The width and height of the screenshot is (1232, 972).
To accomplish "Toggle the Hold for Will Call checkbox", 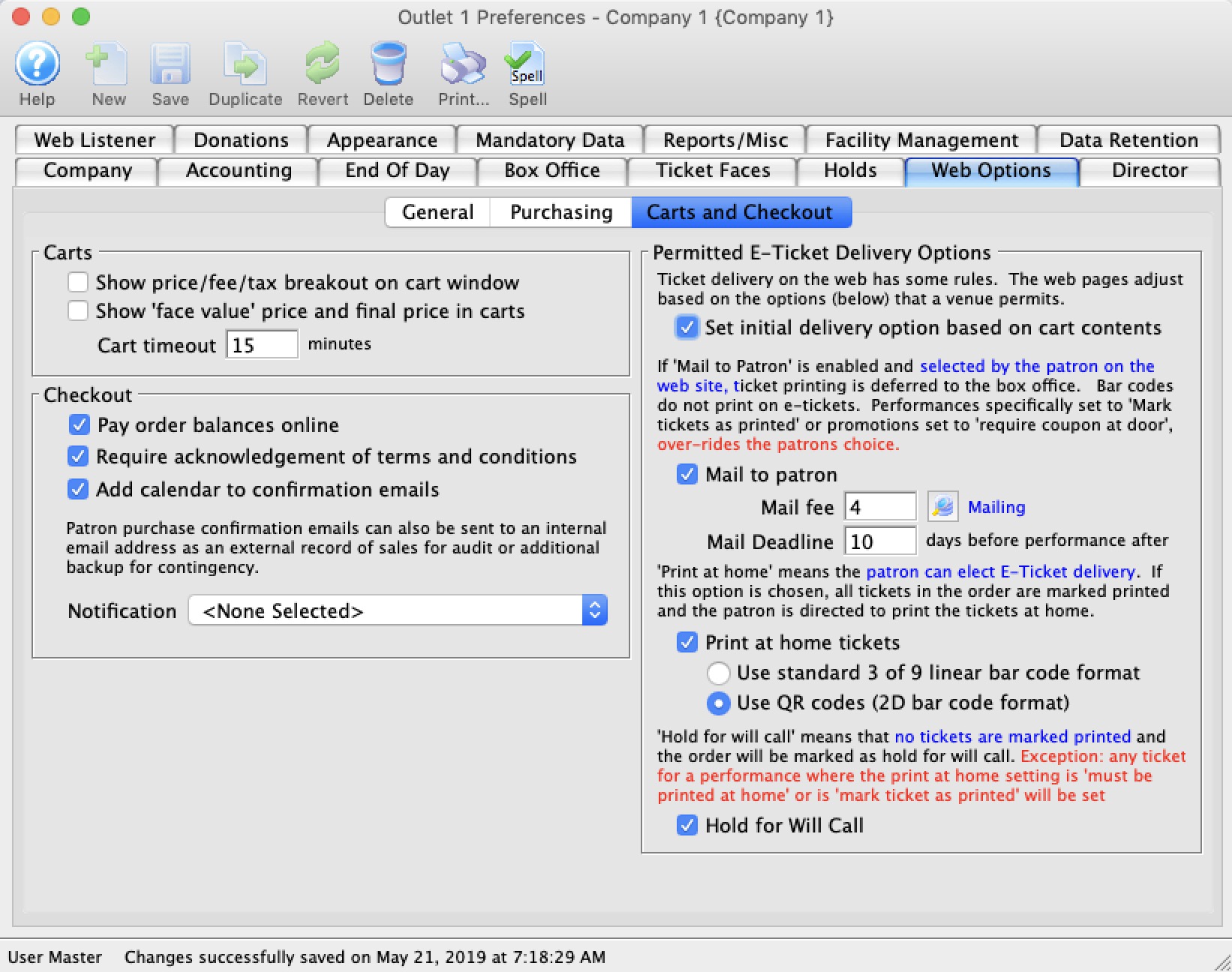I will pos(687,826).
